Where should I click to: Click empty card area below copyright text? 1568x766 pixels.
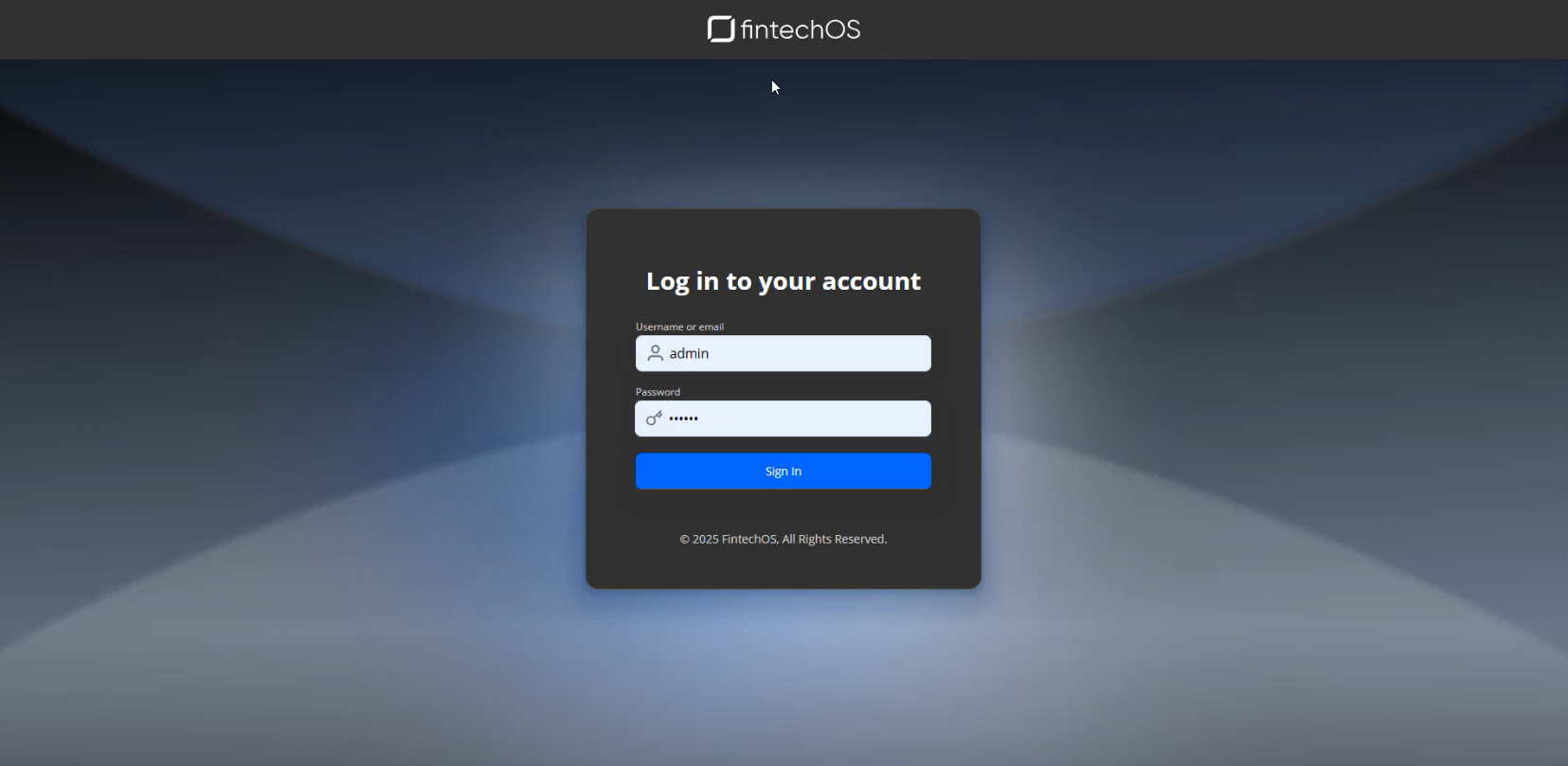coord(784,568)
